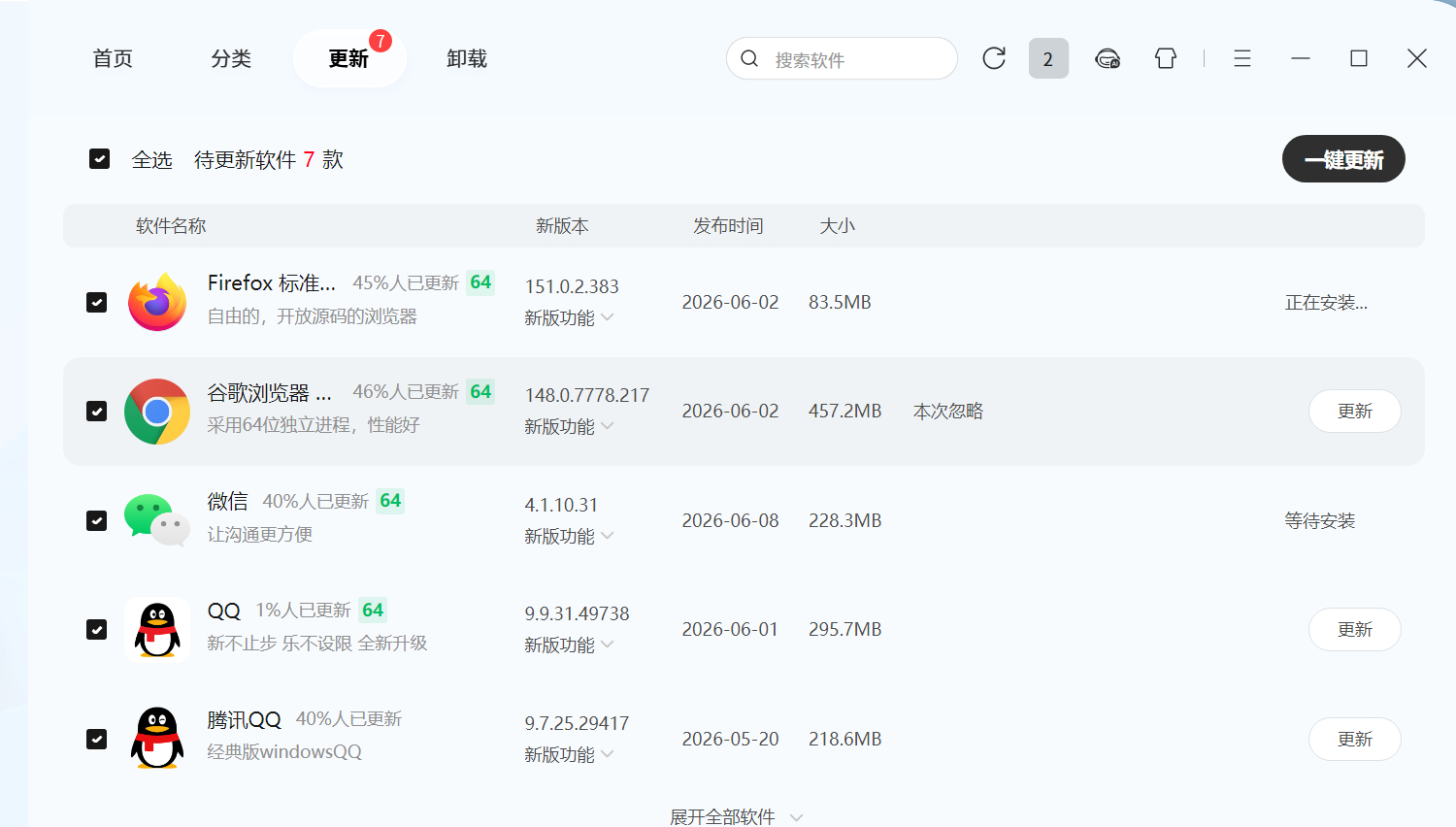Screen dimensions: 1456x827
Task: Click size value 457.2MB
Action: point(845,412)
